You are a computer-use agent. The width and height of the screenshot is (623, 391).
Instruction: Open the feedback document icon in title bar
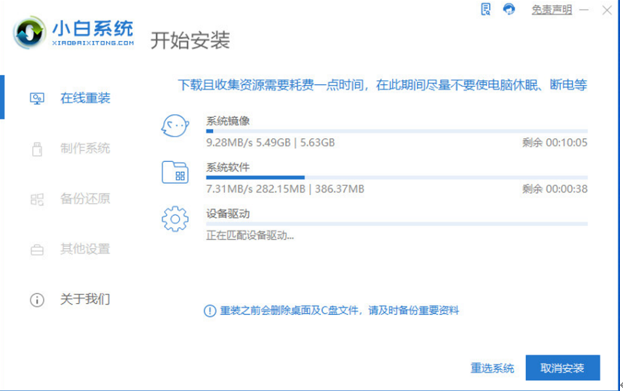coord(486,9)
